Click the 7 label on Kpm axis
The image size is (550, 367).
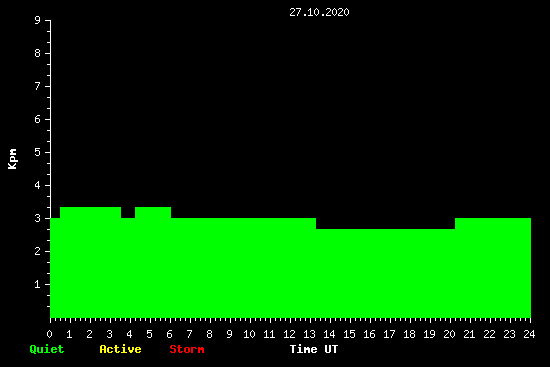38,86
